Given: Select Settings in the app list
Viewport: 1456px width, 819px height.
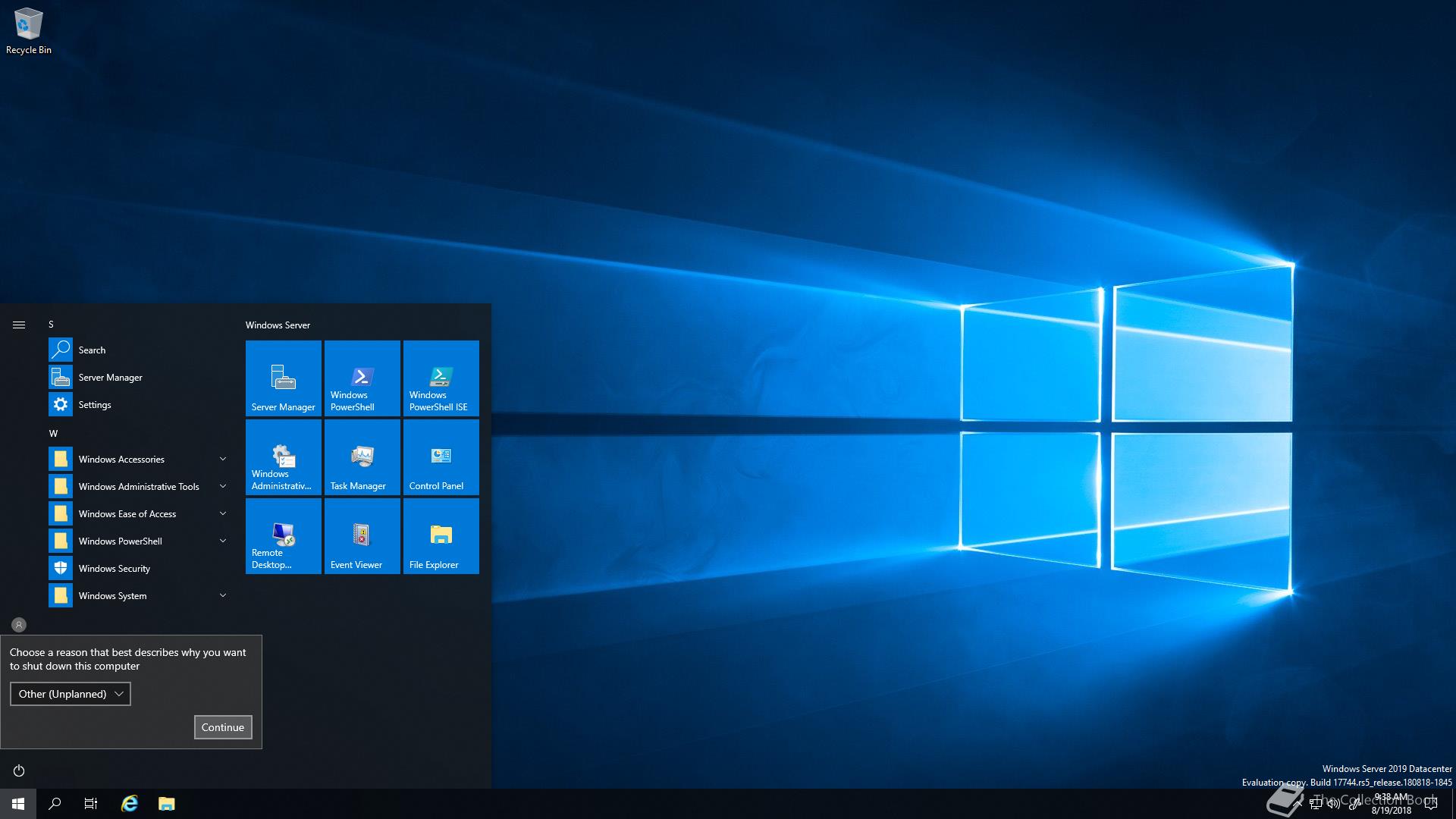Looking at the screenshot, I should click(x=94, y=404).
